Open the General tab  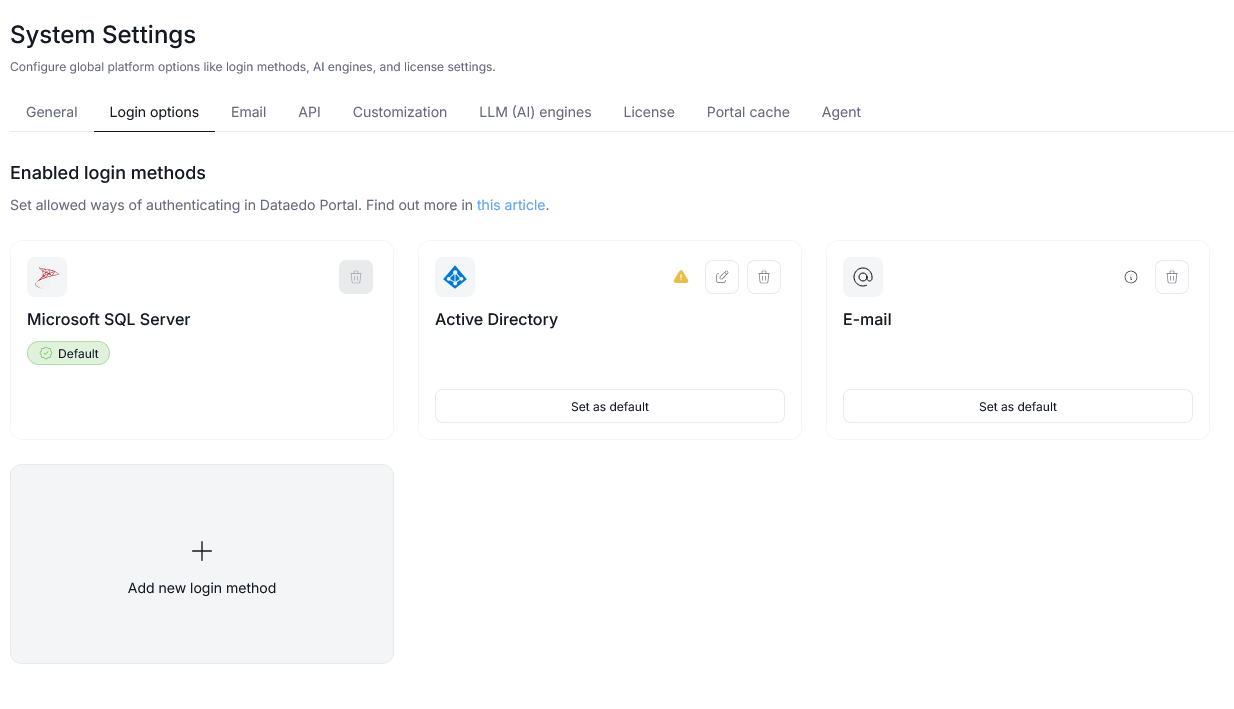pyautogui.click(x=52, y=112)
